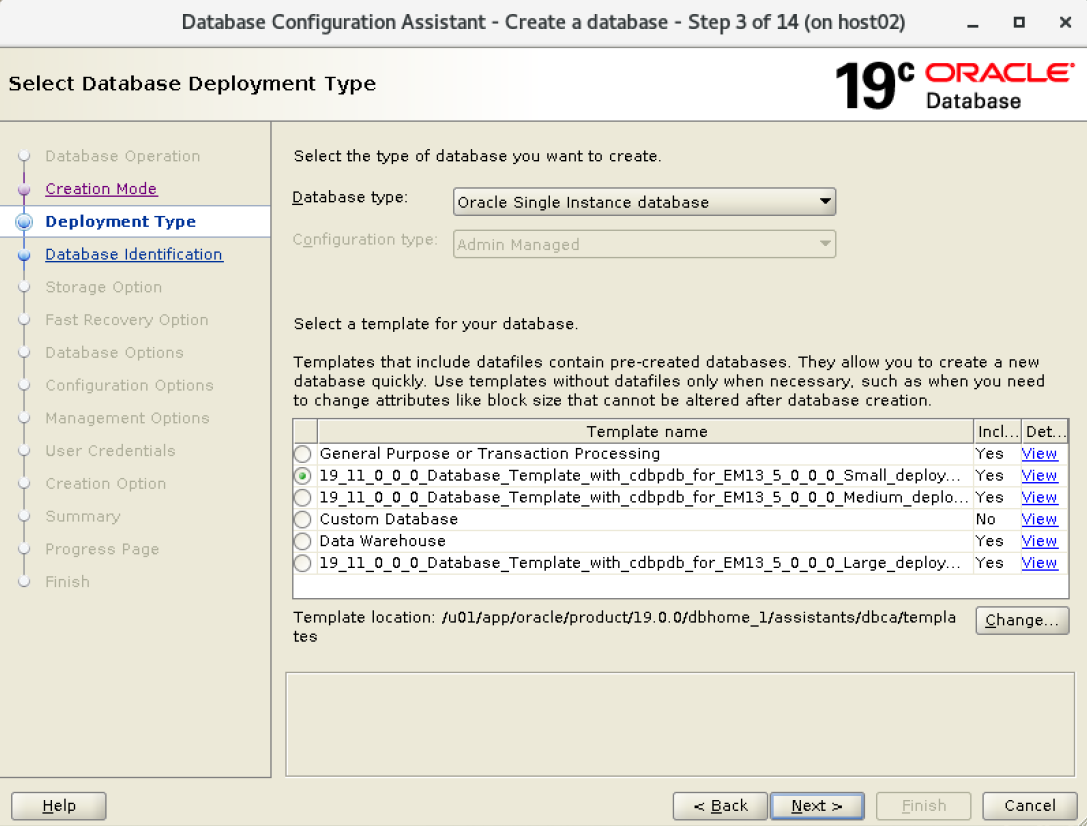Click the Oracle 19c Database logo
This screenshot has height=826, width=1087.
[x=954, y=85]
